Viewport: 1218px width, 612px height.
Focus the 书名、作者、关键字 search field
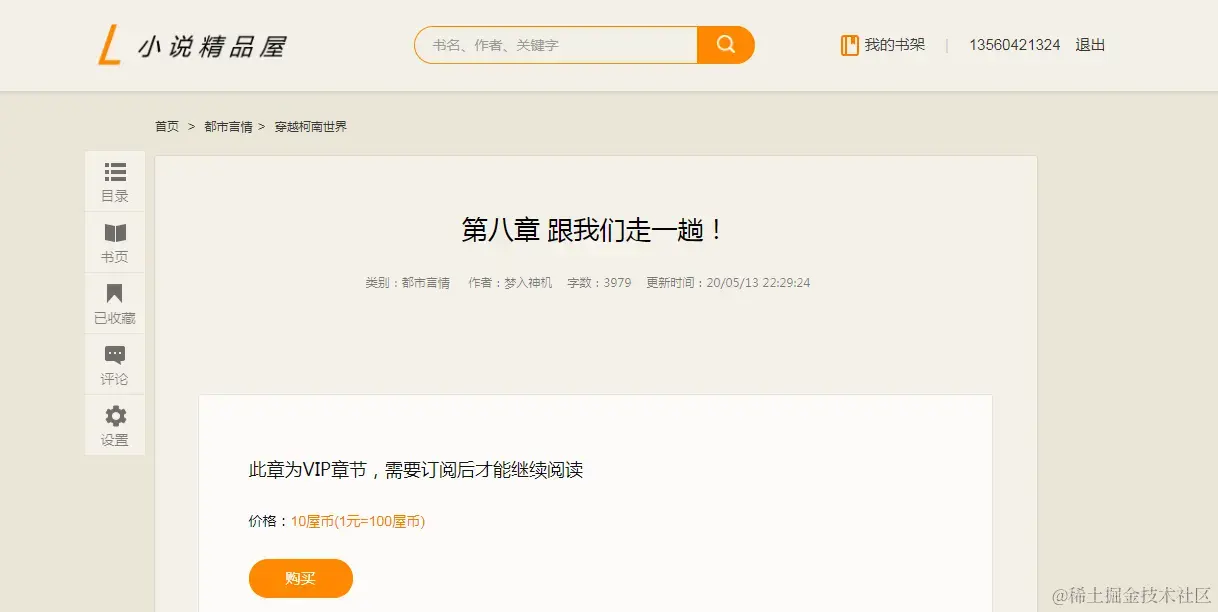[x=556, y=45]
